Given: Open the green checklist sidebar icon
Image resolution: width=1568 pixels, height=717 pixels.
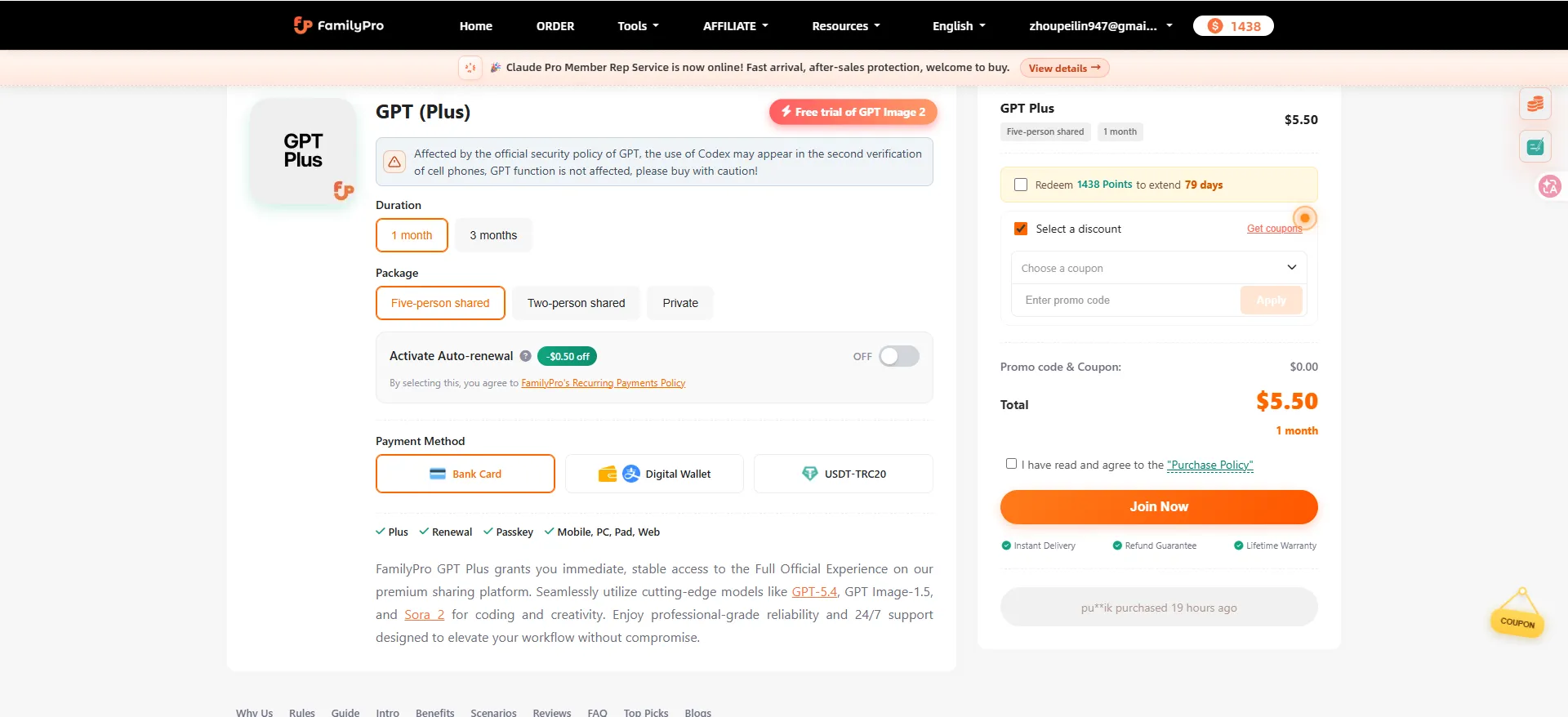Looking at the screenshot, I should pyautogui.click(x=1535, y=147).
